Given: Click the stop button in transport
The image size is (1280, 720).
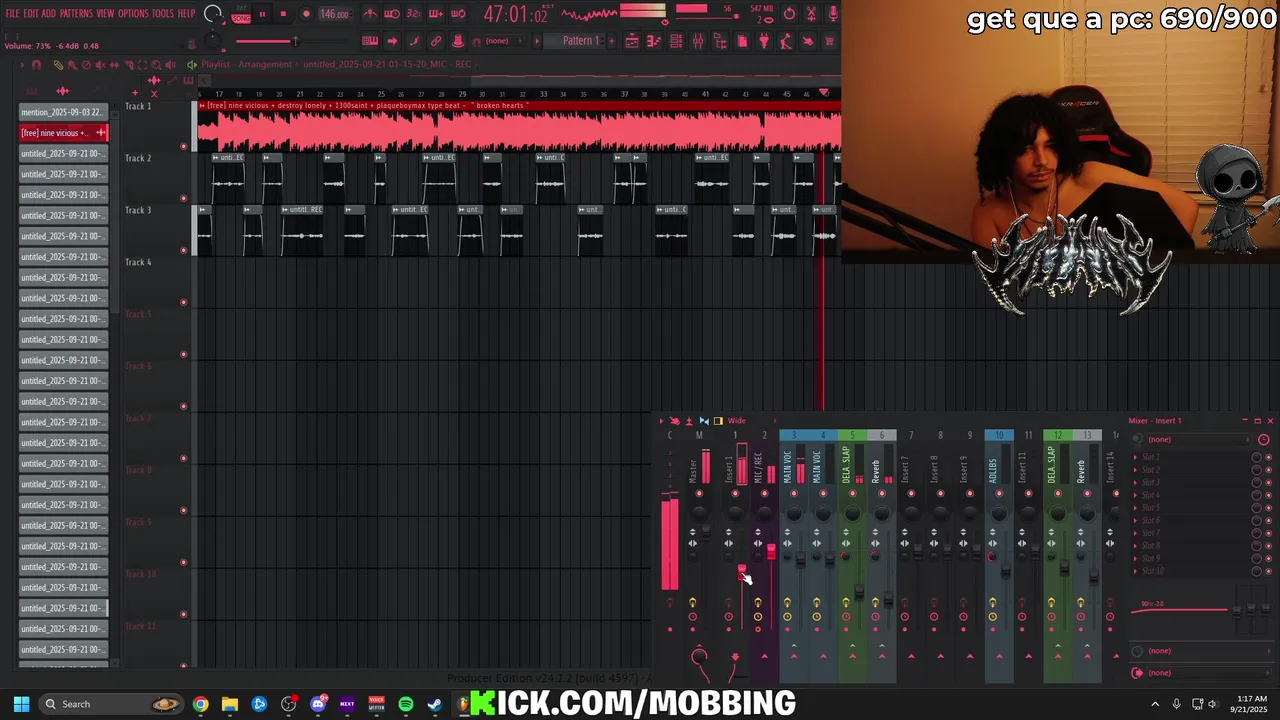Looking at the screenshot, I should [283, 14].
